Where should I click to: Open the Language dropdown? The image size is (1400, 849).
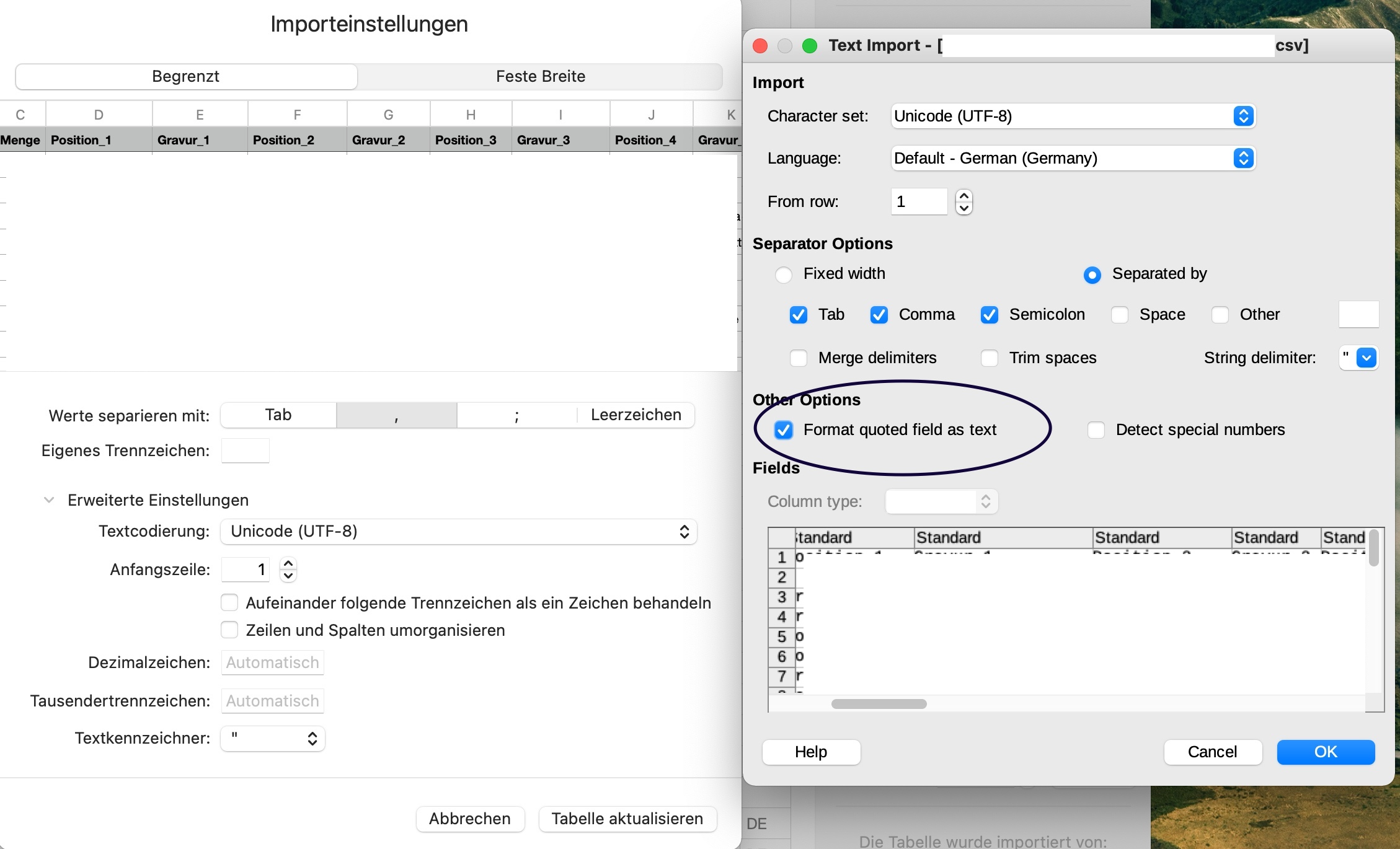(1073, 158)
